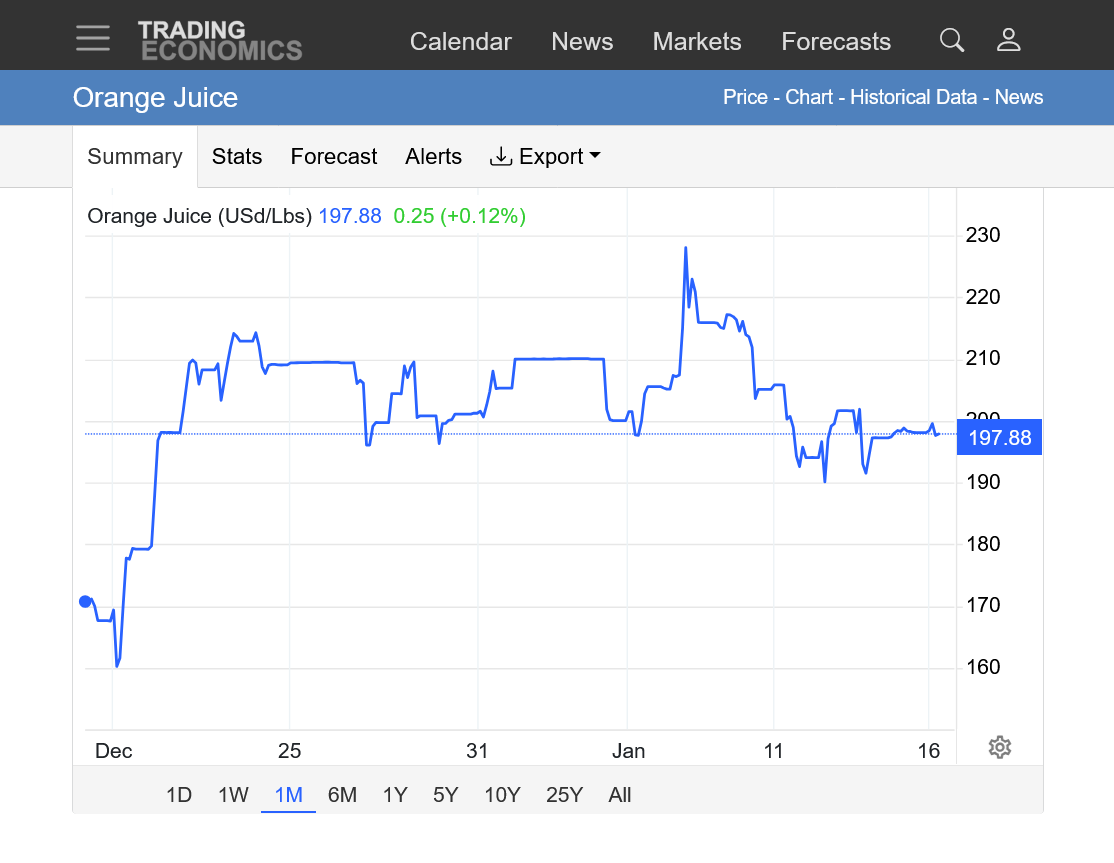
Task: Open chart settings gear icon
Action: (999, 747)
